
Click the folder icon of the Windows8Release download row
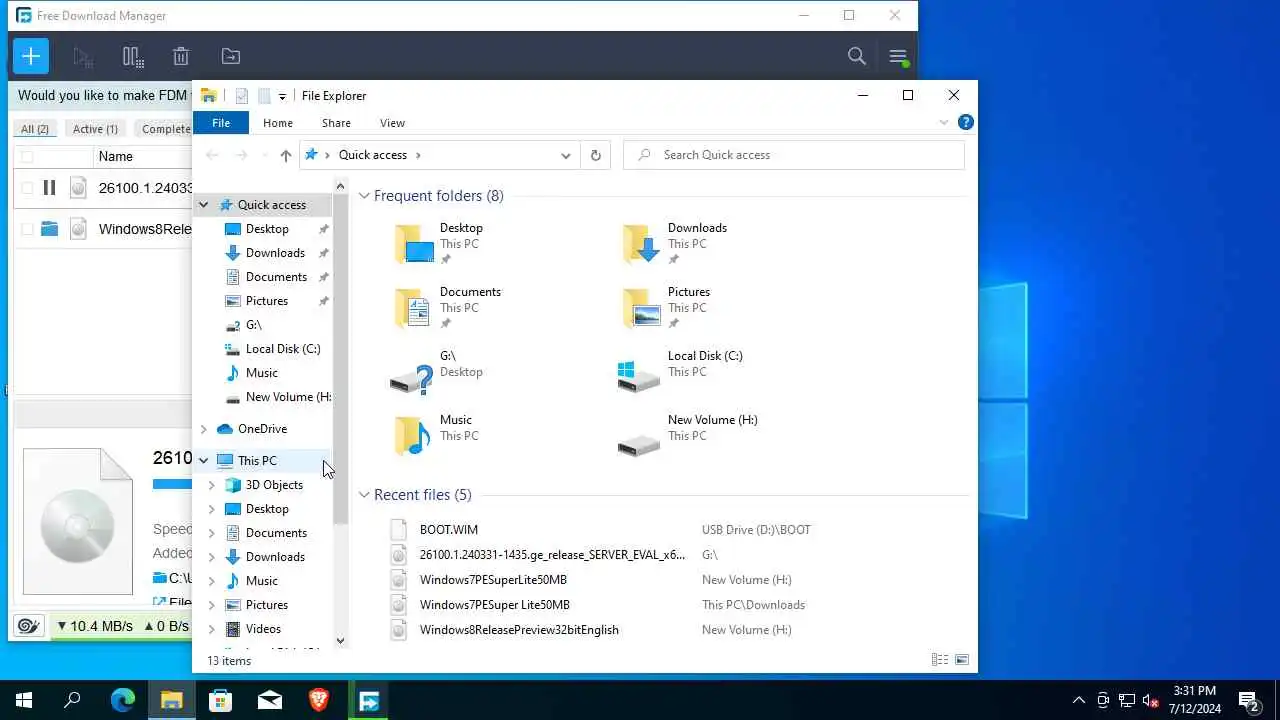[49, 229]
